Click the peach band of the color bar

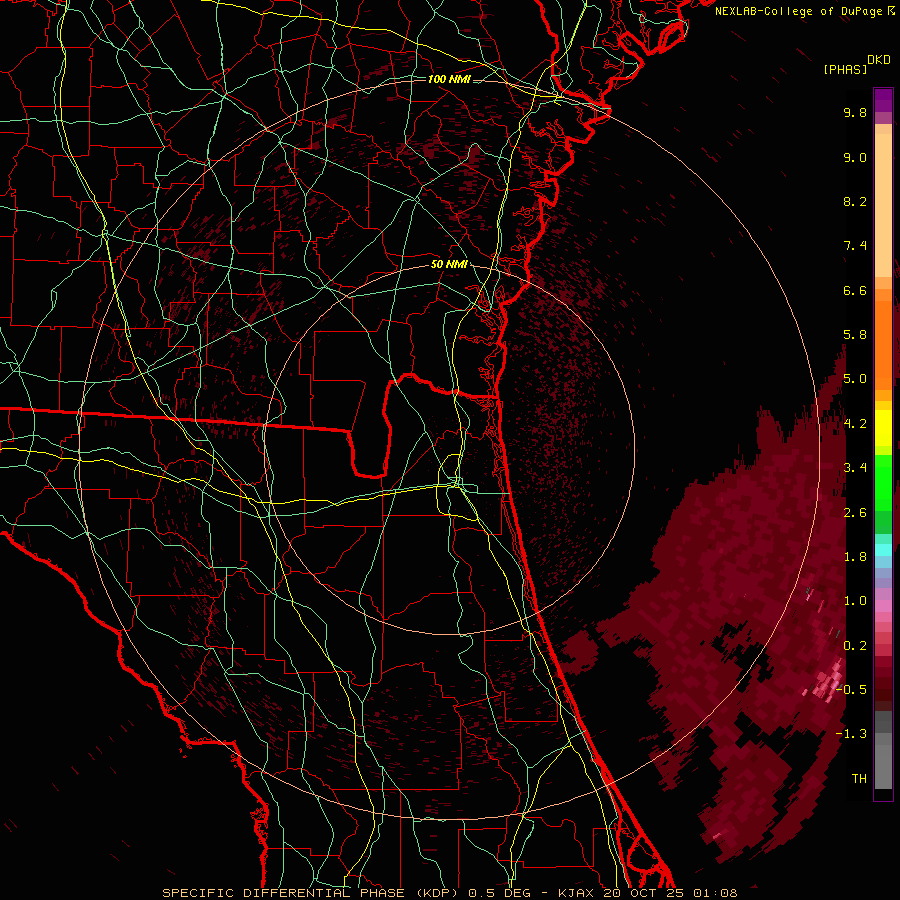tap(883, 205)
